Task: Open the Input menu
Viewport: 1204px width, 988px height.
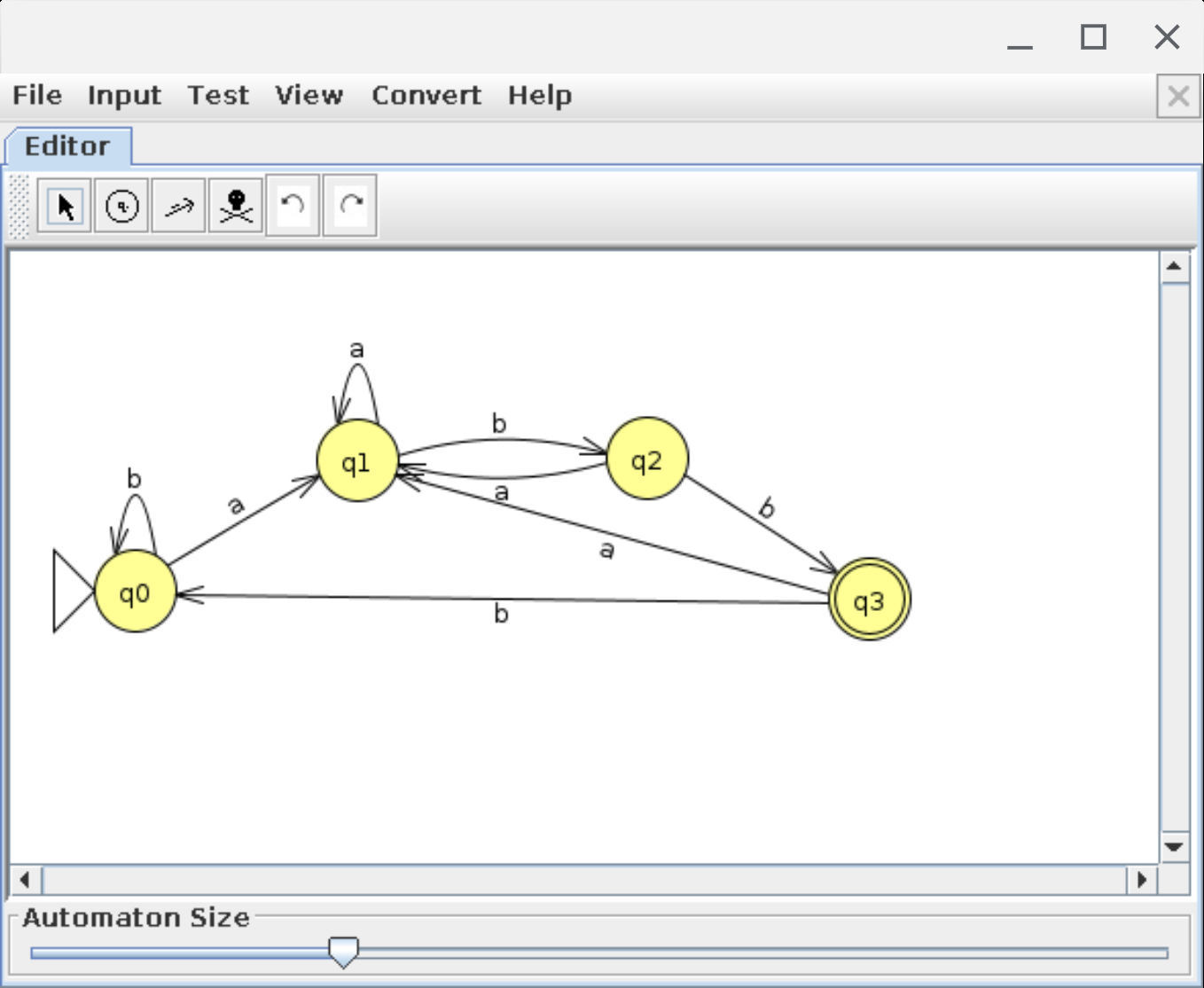Action: click(124, 96)
